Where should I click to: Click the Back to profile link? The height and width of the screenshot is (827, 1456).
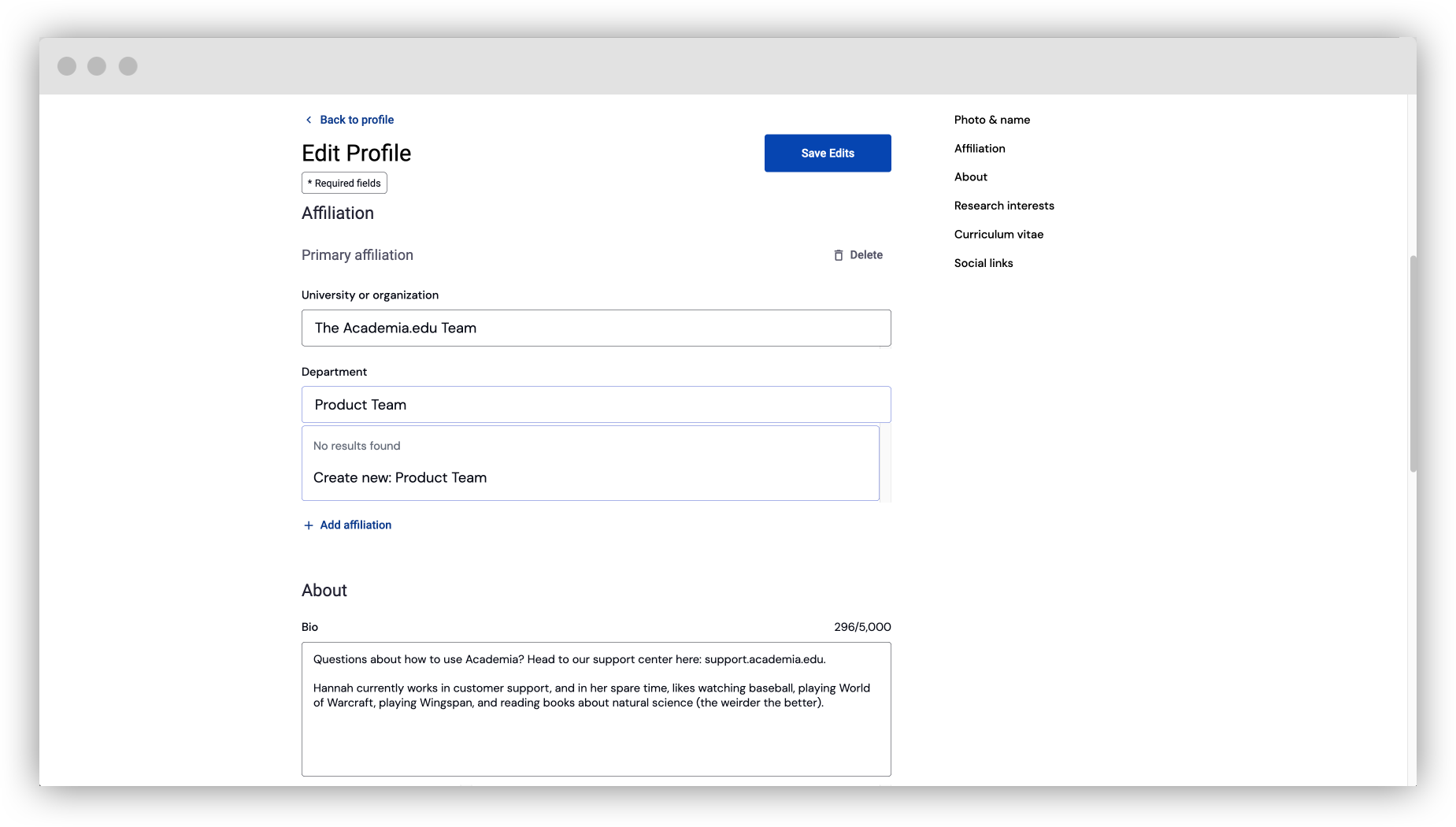coord(356,119)
